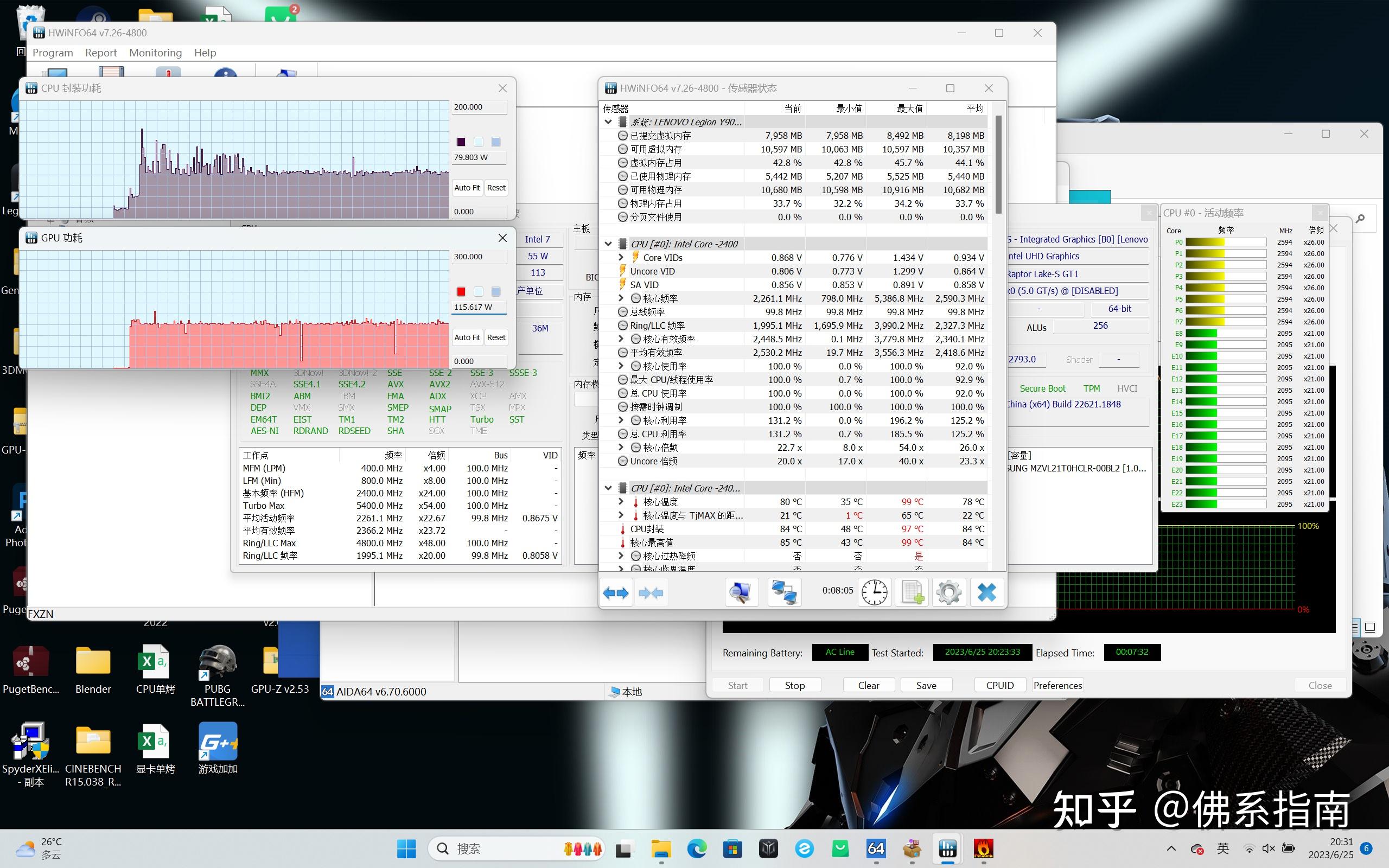The image size is (1389, 868).
Task: Click Reset in GPU 功耗 graph
Action: 496,337
